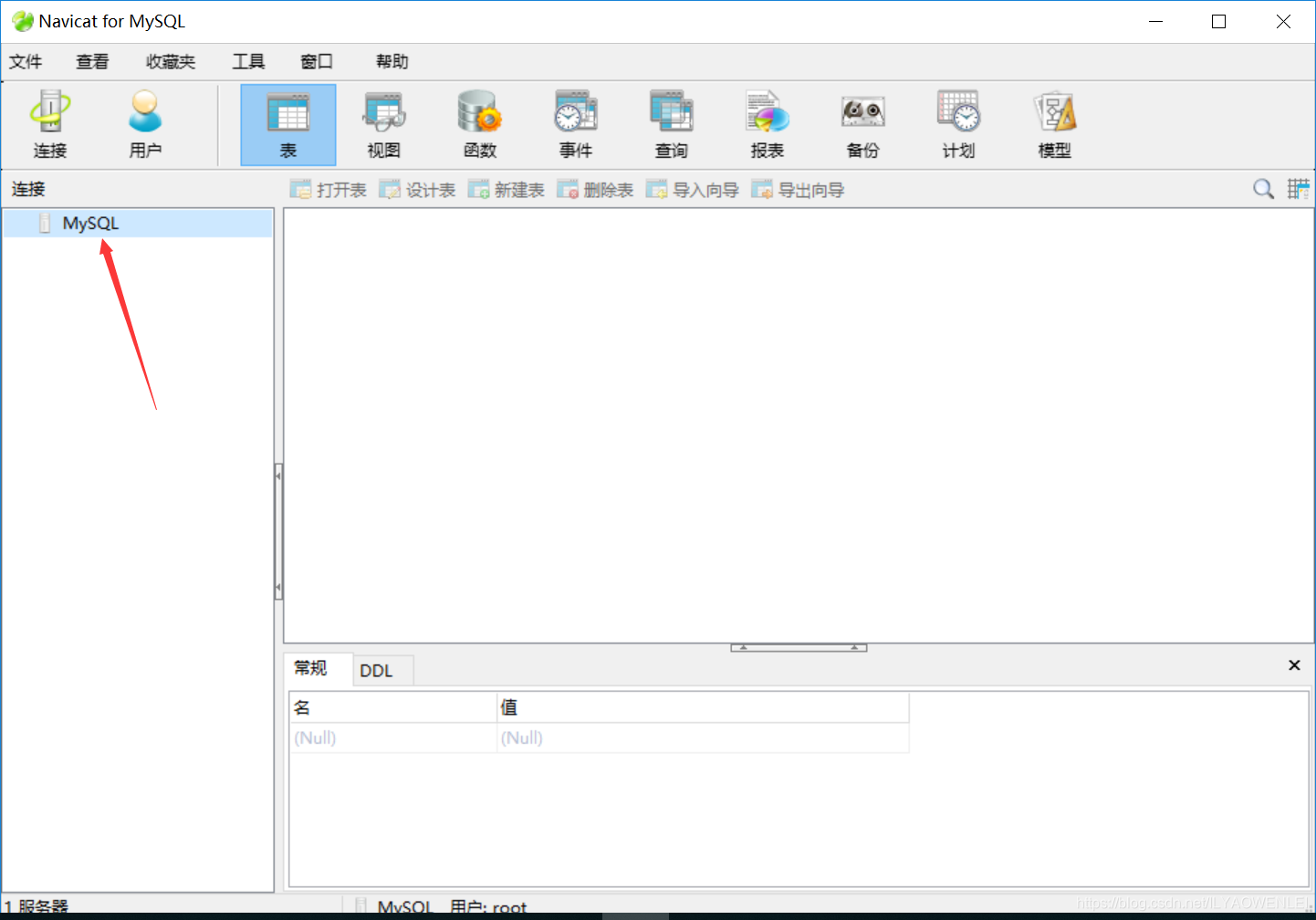The height and width of the screenshot is (920, 1316).
Task: Open the 文件 (File) menu
Action: click(x=26, y=61)
